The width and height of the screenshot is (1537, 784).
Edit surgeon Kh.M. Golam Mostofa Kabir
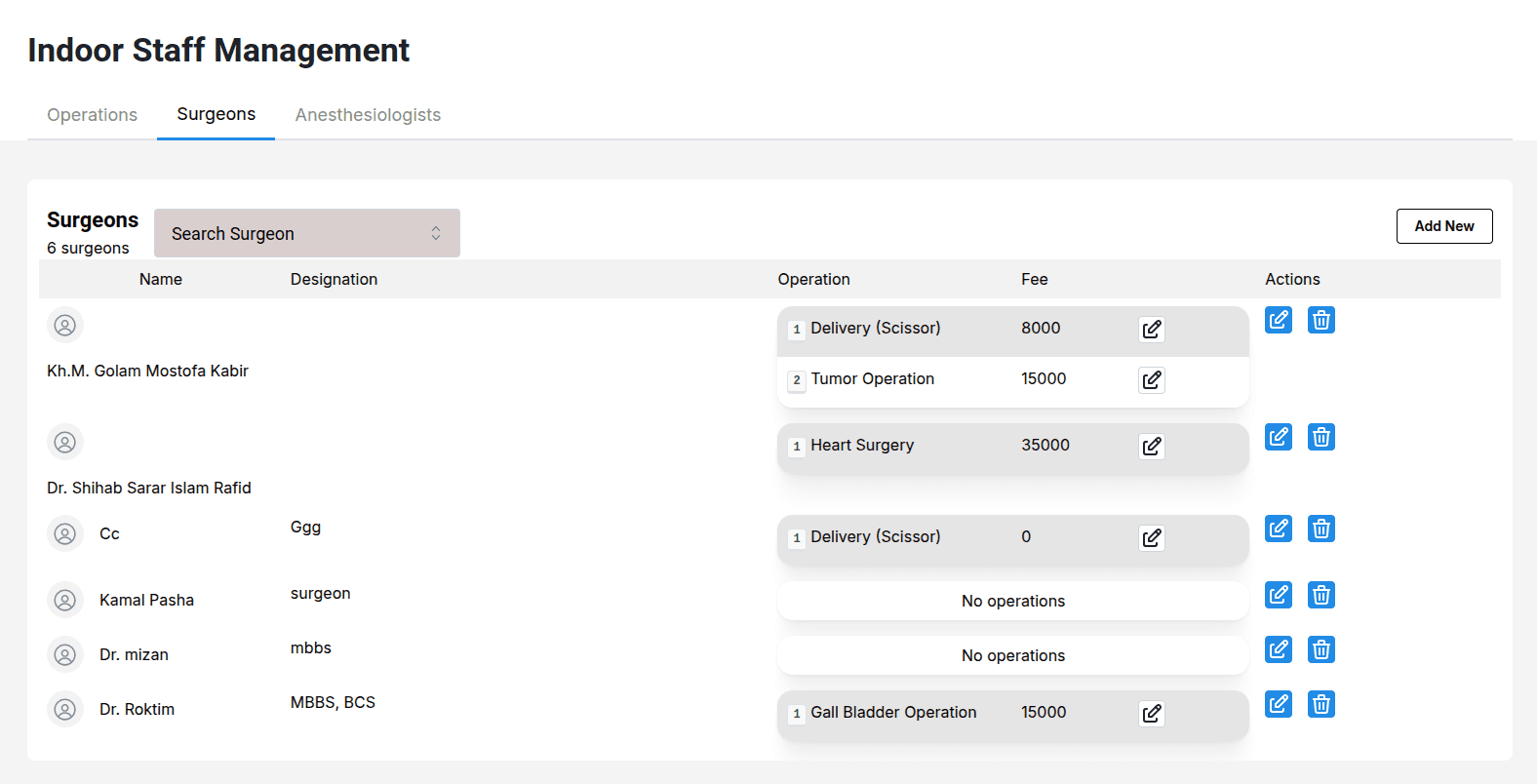tap(1278, 320)
